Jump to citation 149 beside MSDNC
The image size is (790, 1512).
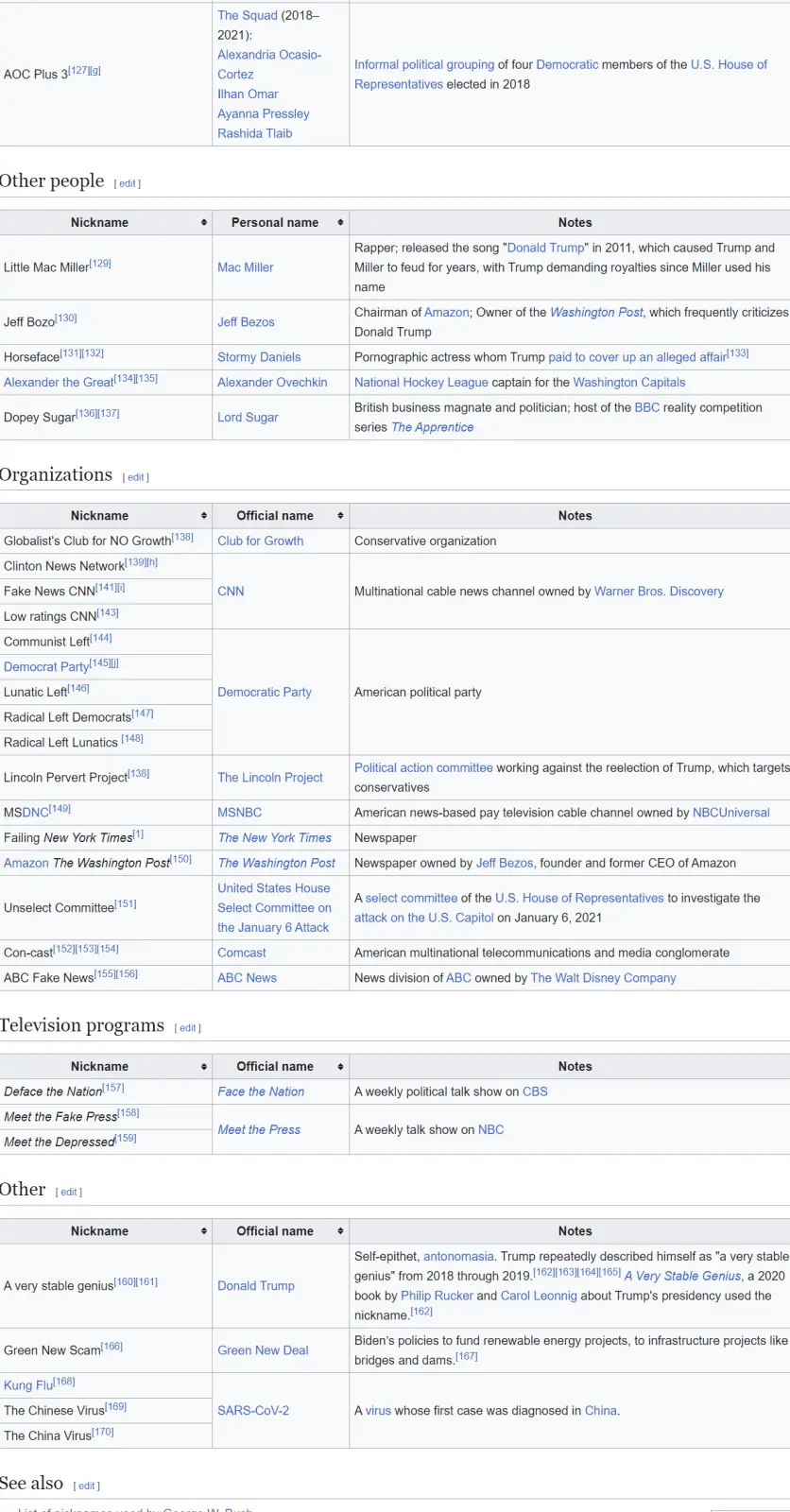(x=60, y=809)
